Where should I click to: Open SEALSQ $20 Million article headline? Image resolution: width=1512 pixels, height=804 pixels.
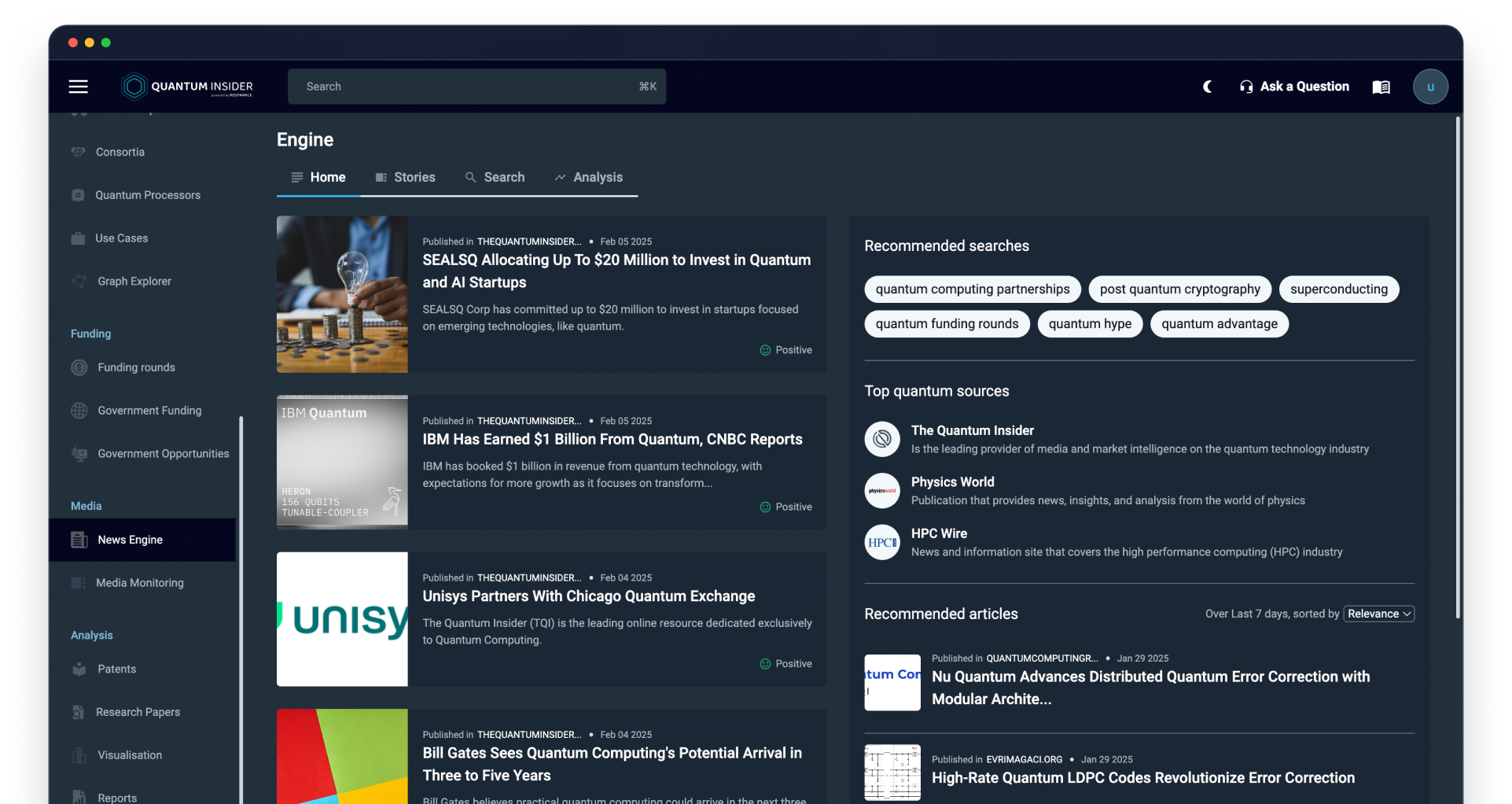[x=616, y=271]
